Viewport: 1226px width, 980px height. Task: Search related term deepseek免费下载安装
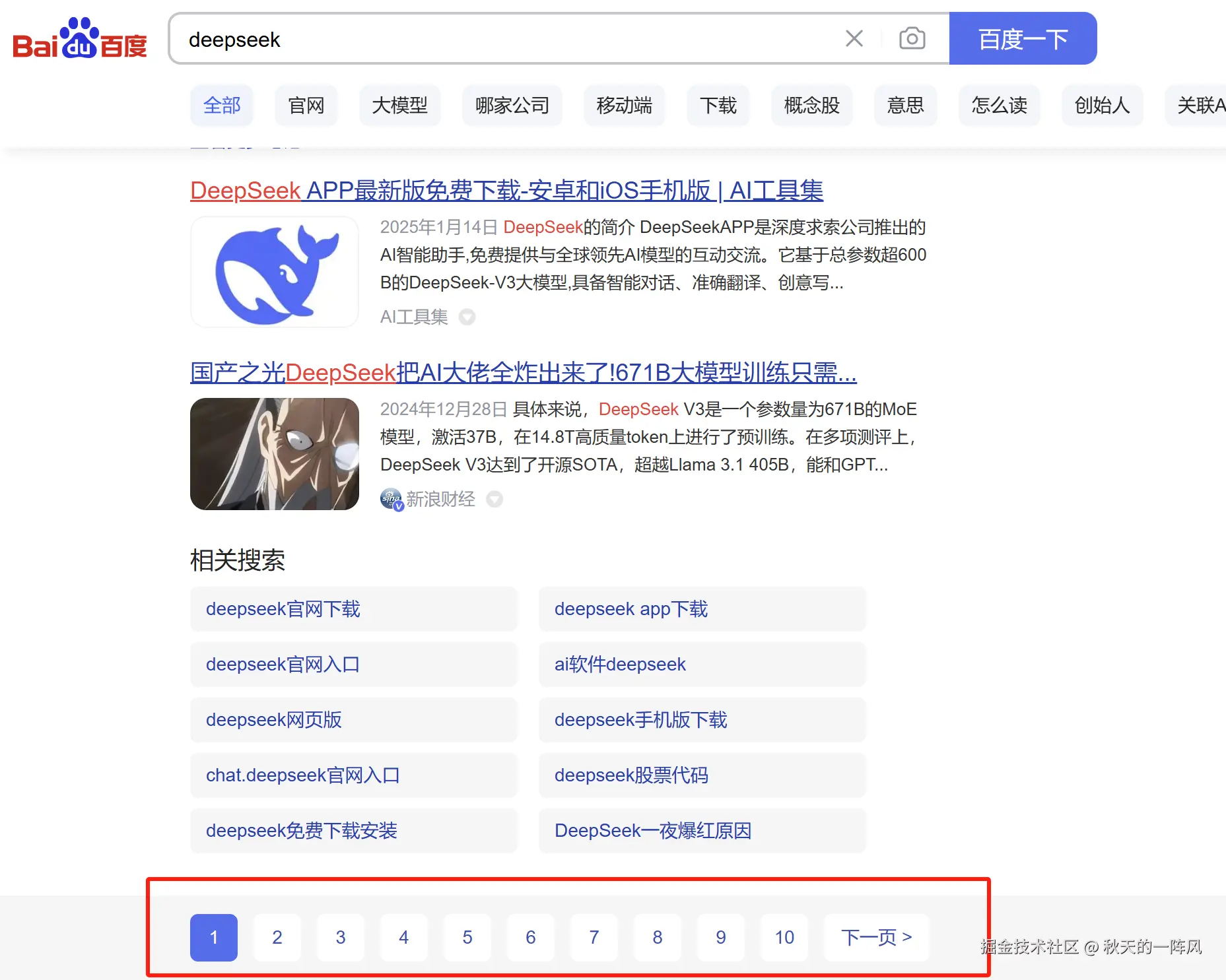(x=354, y=830)
